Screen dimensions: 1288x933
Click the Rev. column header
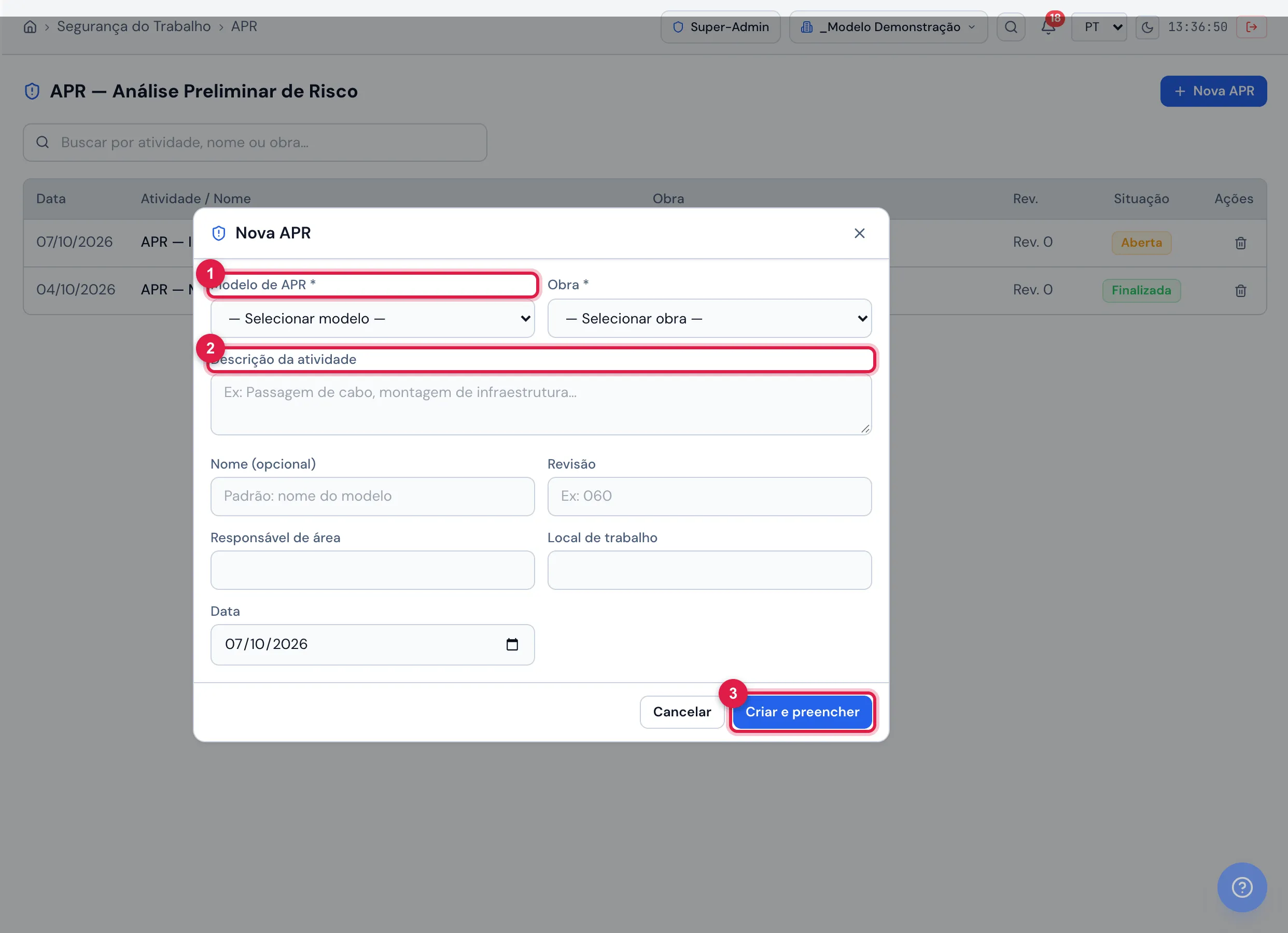[x=1026, y=199]
